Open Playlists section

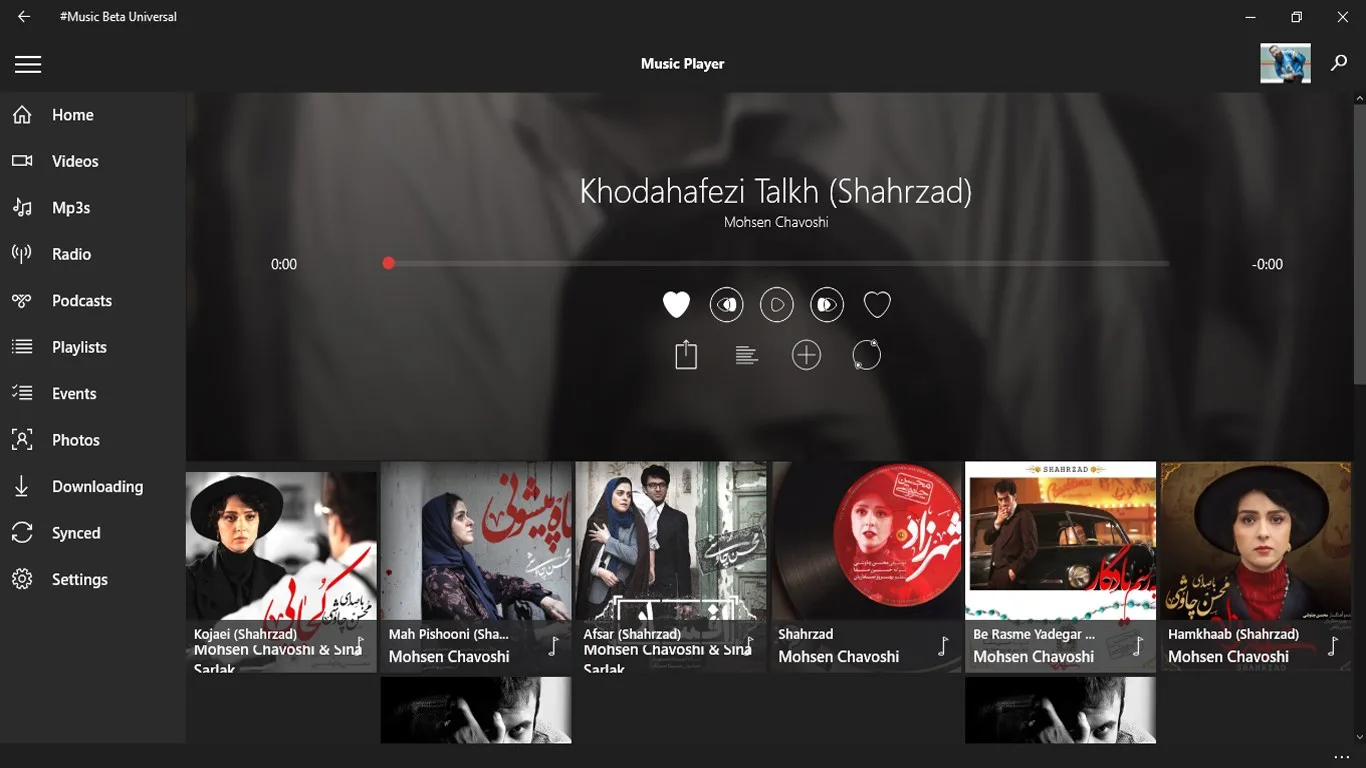pyautogui.click(x=79, y=347)
